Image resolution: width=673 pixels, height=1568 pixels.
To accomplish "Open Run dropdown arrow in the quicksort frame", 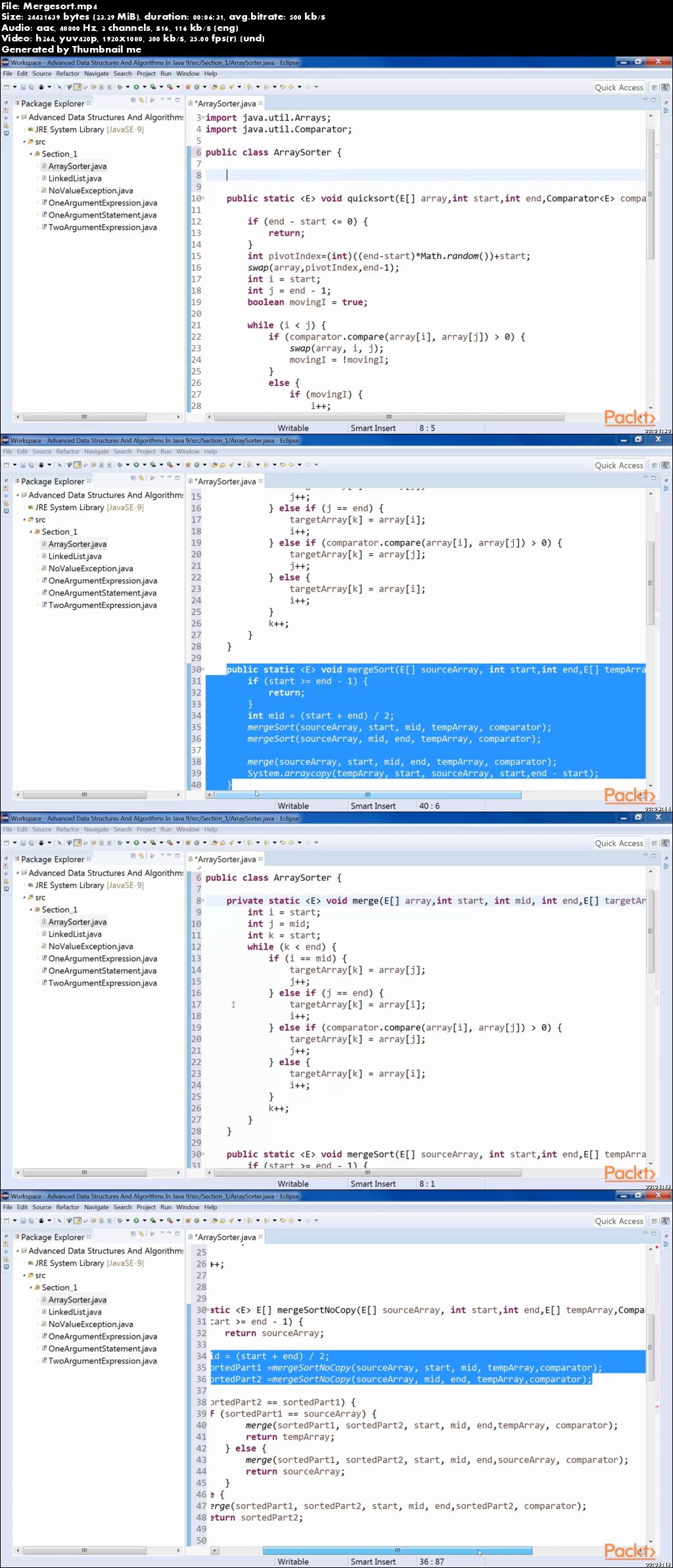I will (x=145, y=87).
